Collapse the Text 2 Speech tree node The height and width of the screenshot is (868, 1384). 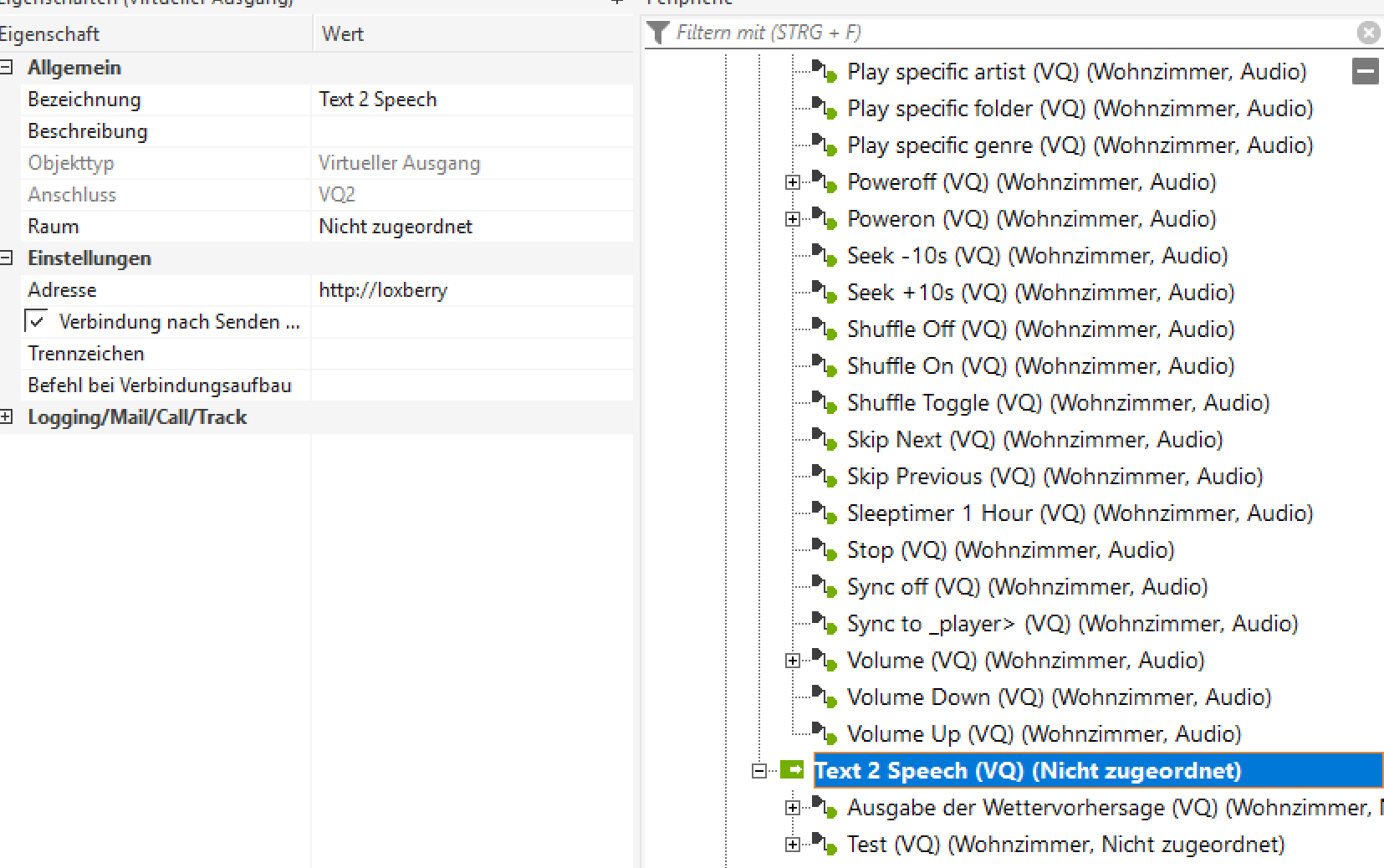[758, 771]
